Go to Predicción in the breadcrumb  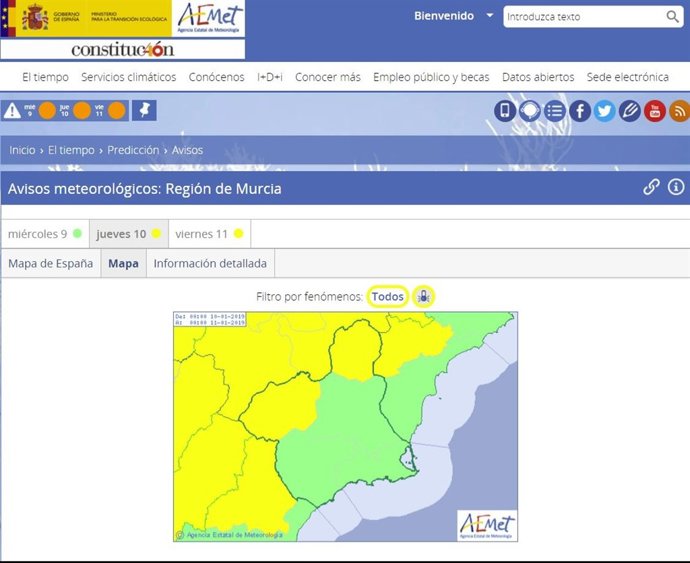tap(133, 150)
